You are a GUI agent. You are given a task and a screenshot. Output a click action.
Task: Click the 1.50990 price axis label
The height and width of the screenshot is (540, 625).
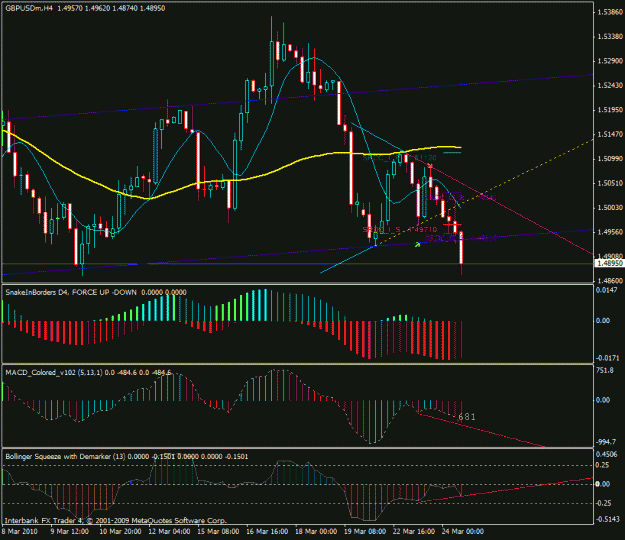[x=610, y=159]
